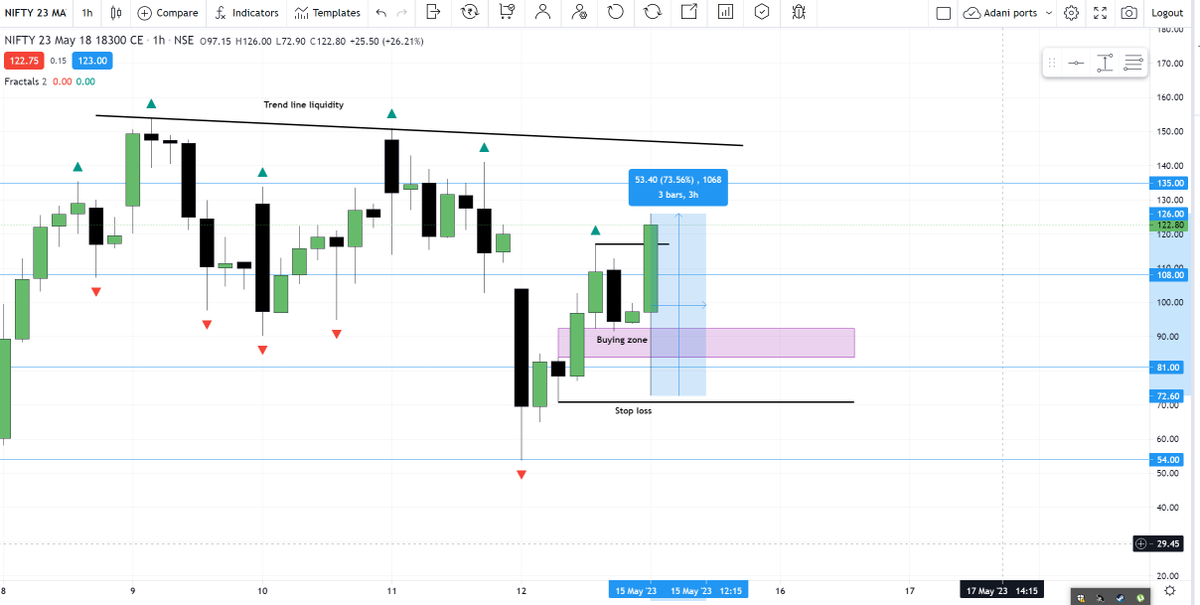
Task: Select the horizontal line tool in floating toolbar
Action: point(1075,63)
